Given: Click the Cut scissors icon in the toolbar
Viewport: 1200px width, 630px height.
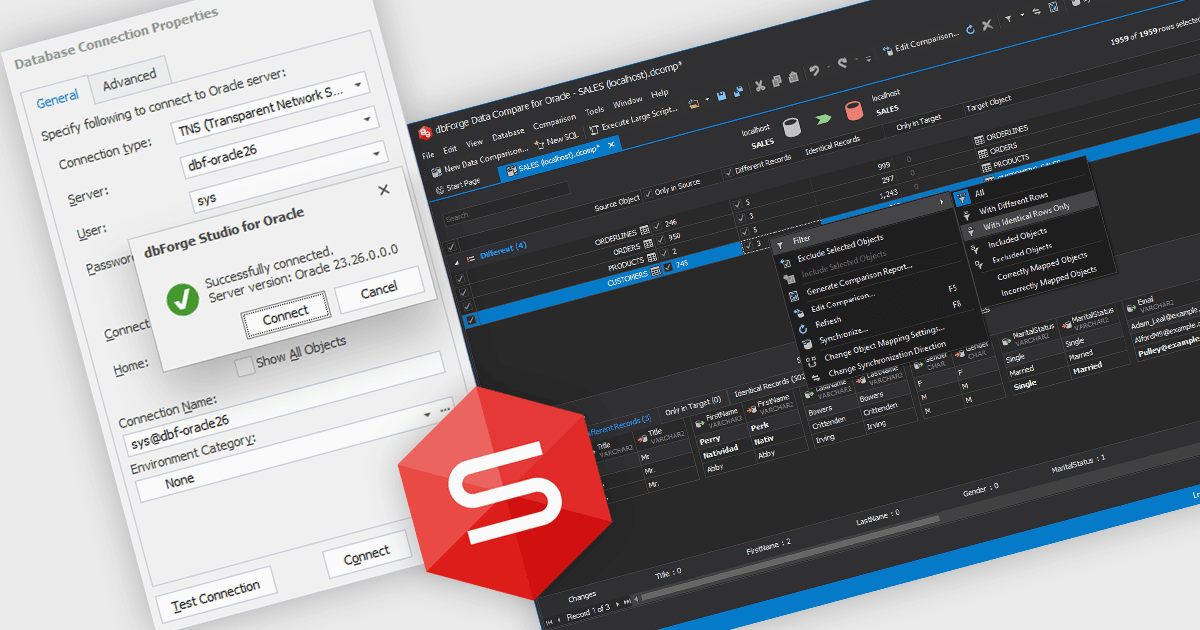Looking at the screenshot, I should coord(761,85).
